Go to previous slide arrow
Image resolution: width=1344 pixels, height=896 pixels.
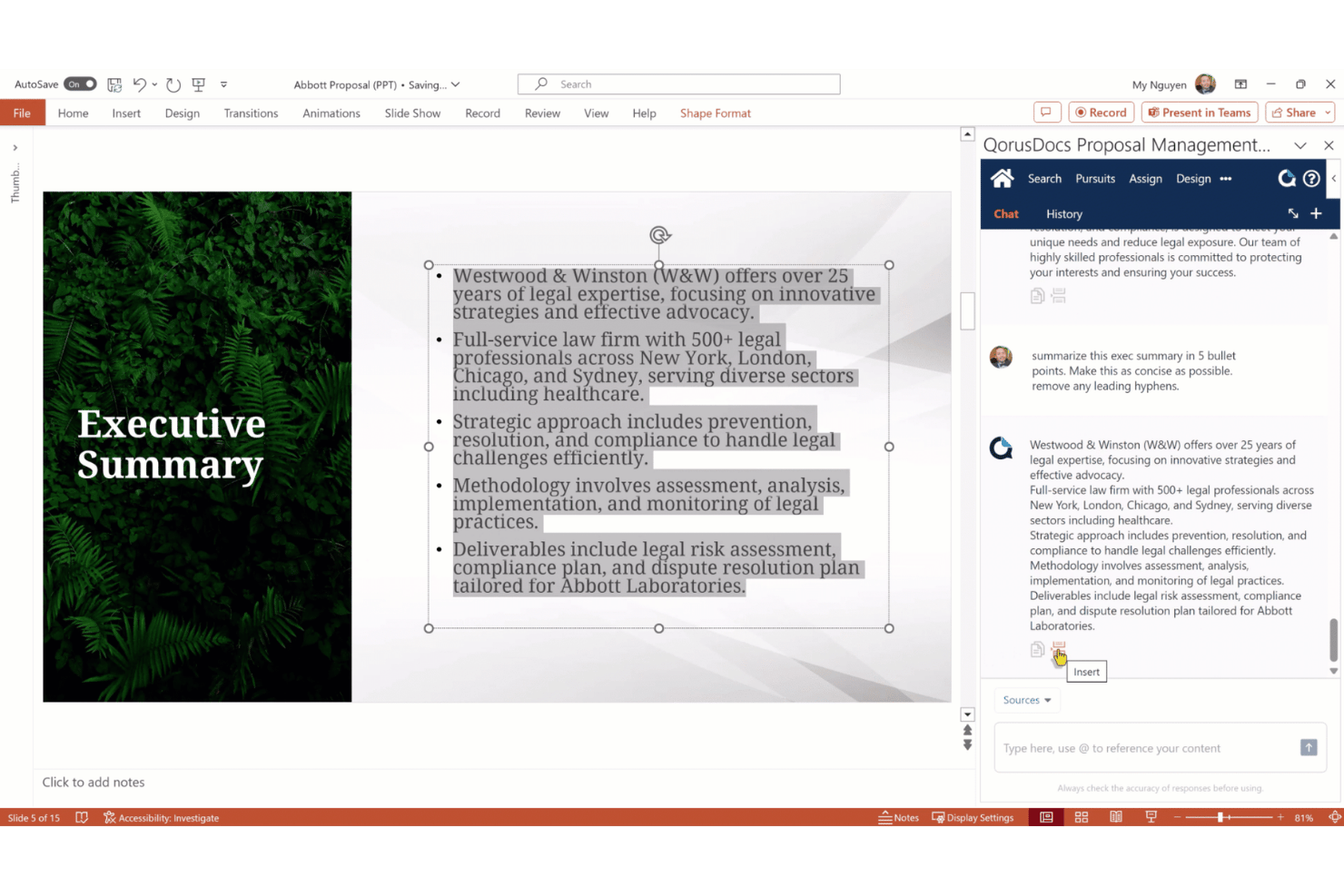tap(968, 730)
